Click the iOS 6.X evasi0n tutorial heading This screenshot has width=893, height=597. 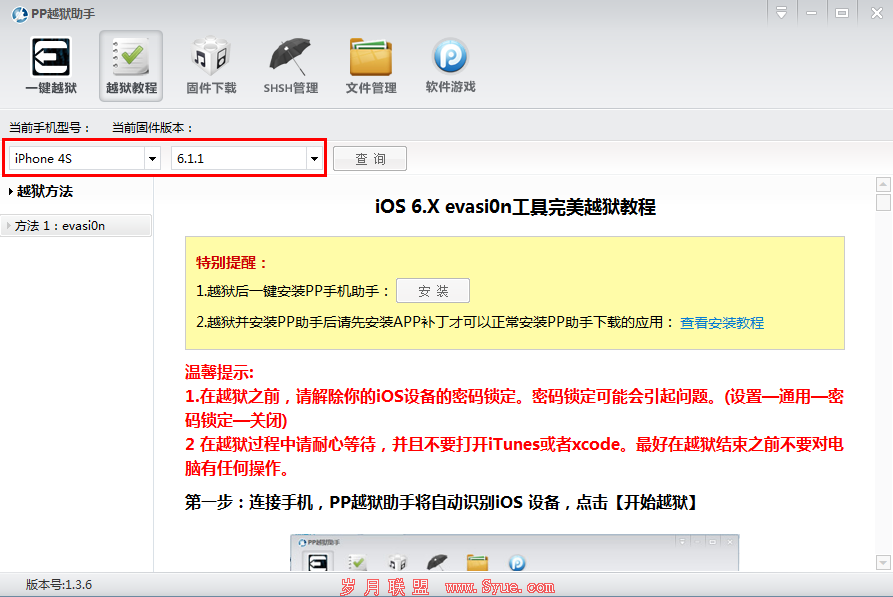[515, 207]
